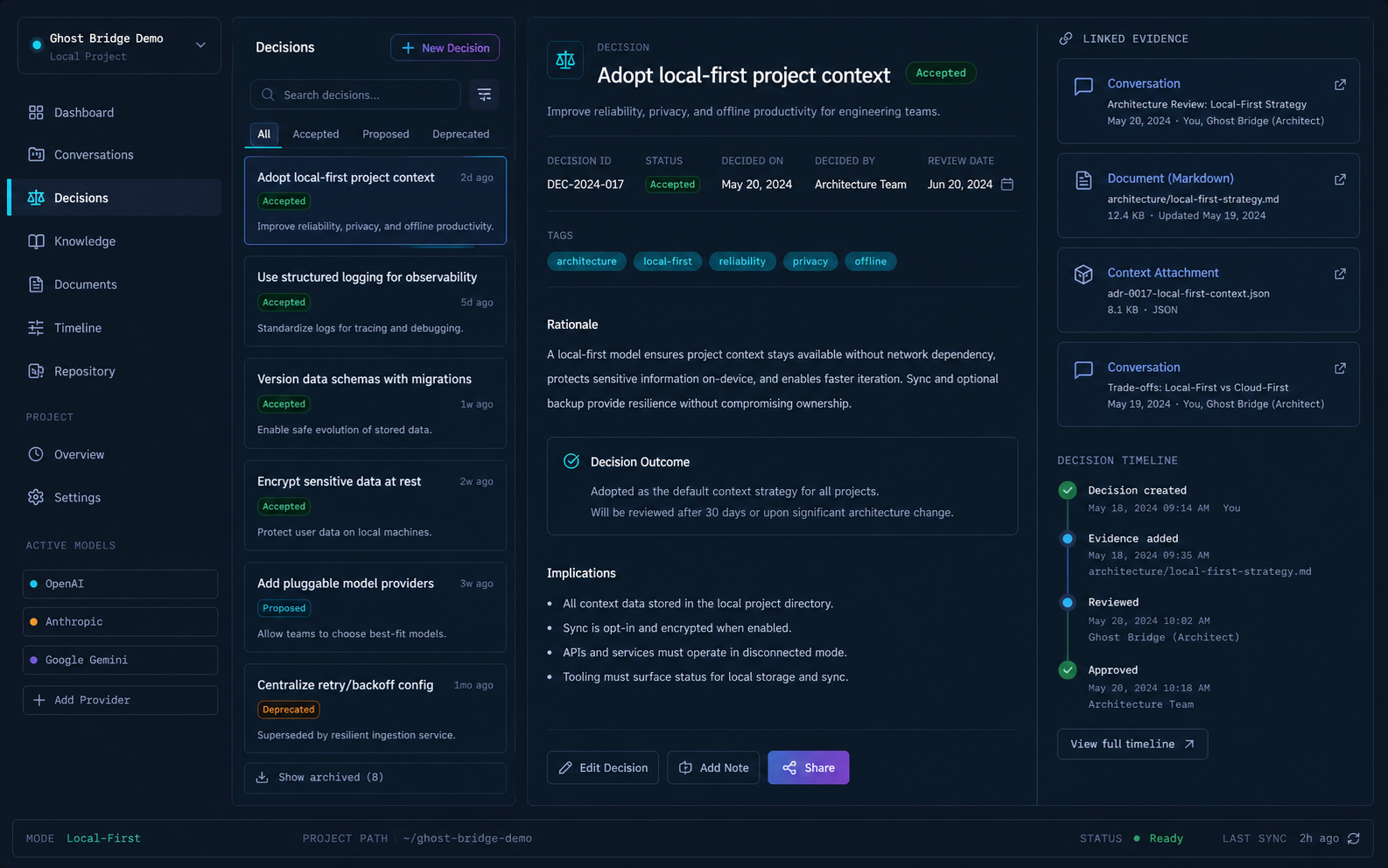
Task: Click the 'local-first' tag
Action: (668, 262)
